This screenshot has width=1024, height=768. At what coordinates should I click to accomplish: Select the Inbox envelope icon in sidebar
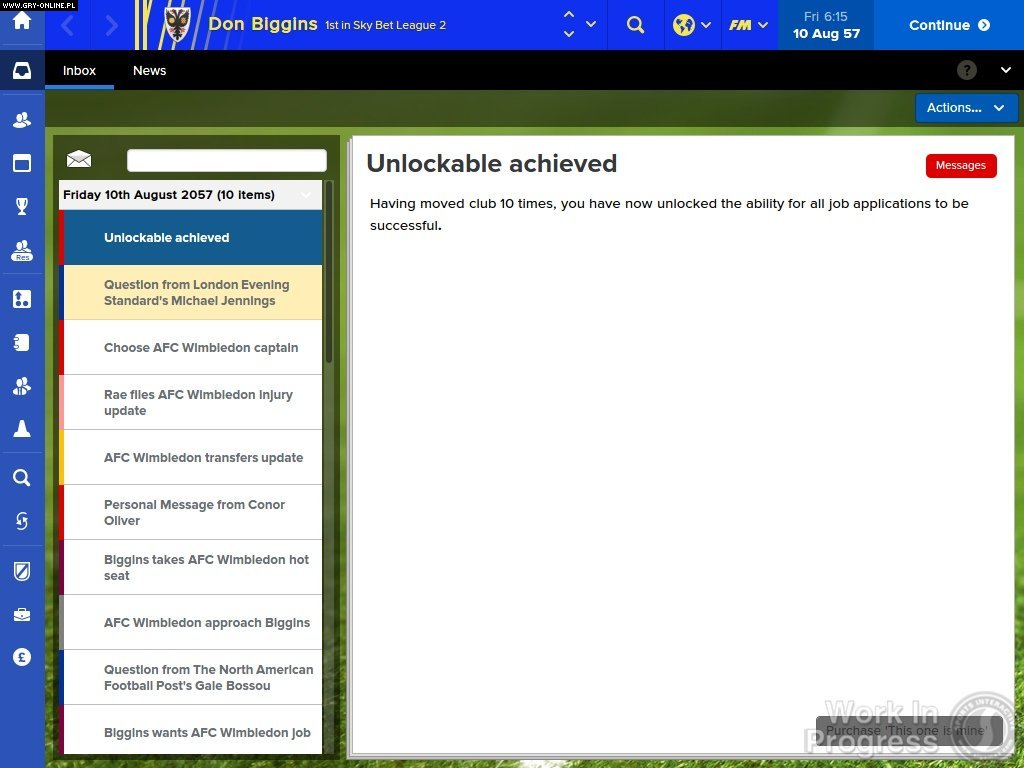22,70
